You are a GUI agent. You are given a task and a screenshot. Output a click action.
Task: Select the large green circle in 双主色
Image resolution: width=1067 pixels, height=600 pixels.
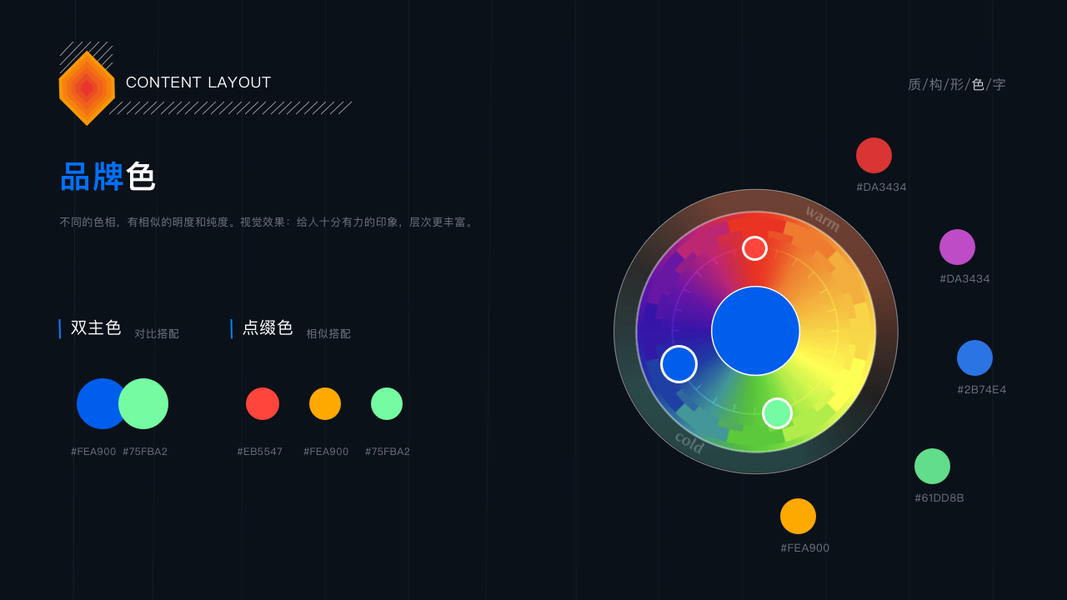[144, 403]
